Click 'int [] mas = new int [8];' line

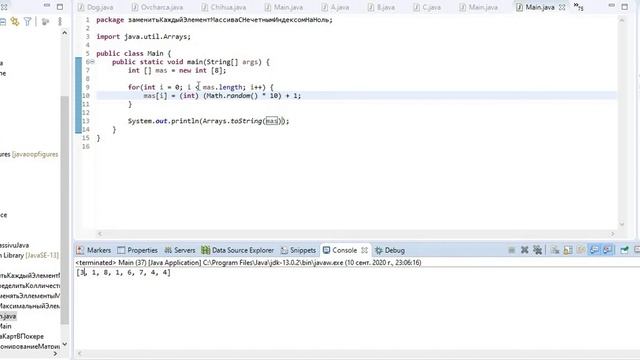point(177,70)
